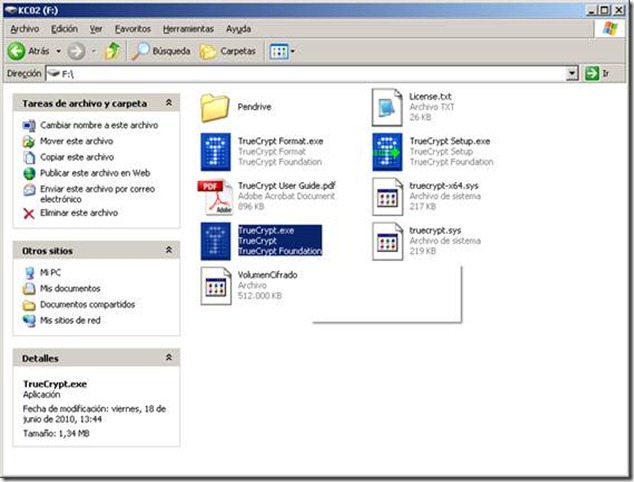Click the F:\ address field
634x482 pixels.
306,74
